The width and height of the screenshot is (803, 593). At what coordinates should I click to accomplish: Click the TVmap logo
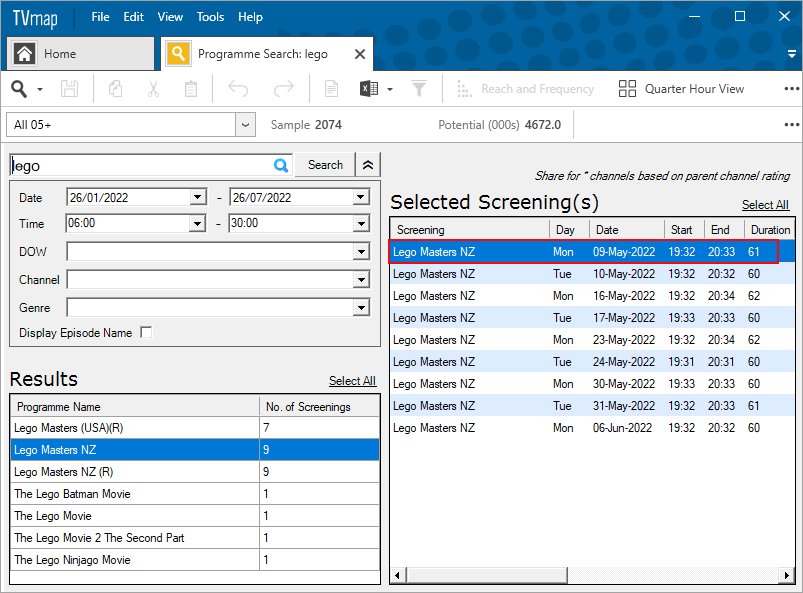point(35,18)
